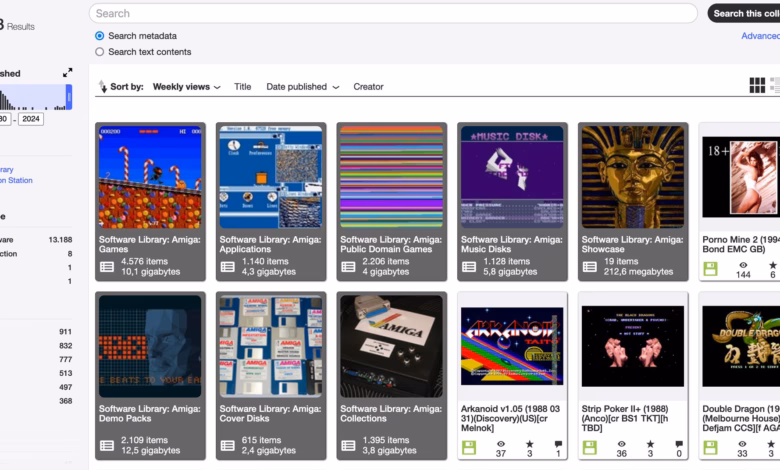Viewport: 780px width, 470px height.
Task: Click favorites star on Strip Poker card
Action: click(650, 444)
